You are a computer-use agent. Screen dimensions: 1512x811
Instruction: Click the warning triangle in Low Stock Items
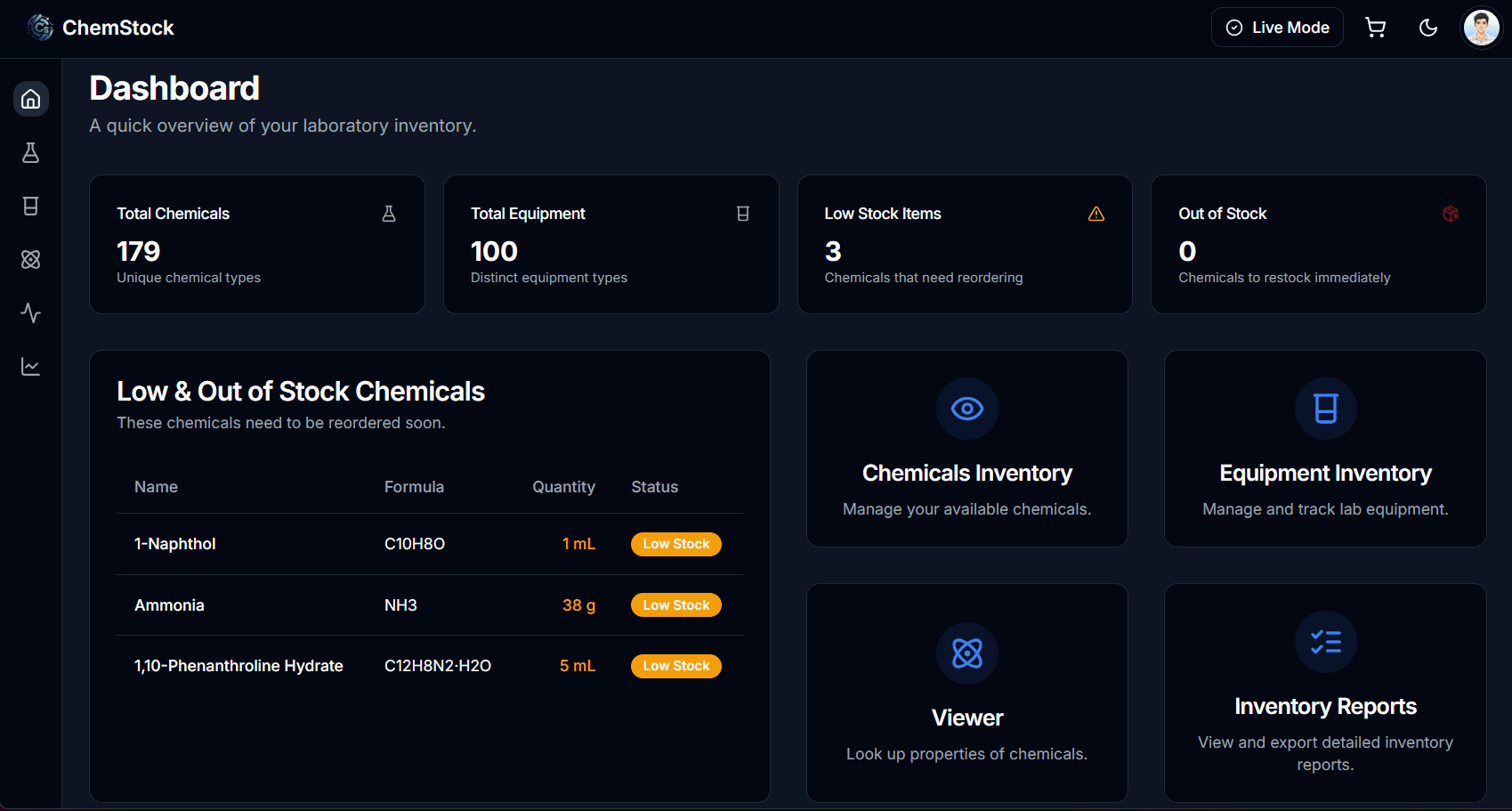tap(1096, 214)
